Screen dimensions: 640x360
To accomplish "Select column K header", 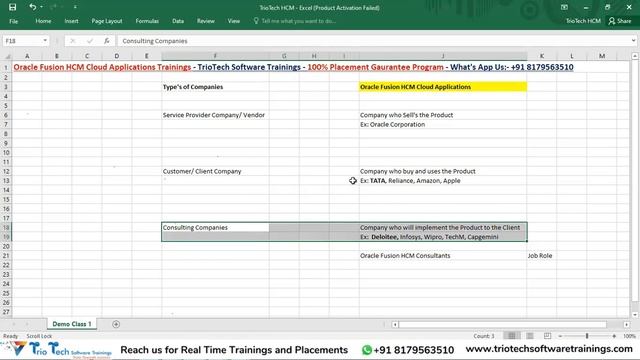I will coord(542,56).
